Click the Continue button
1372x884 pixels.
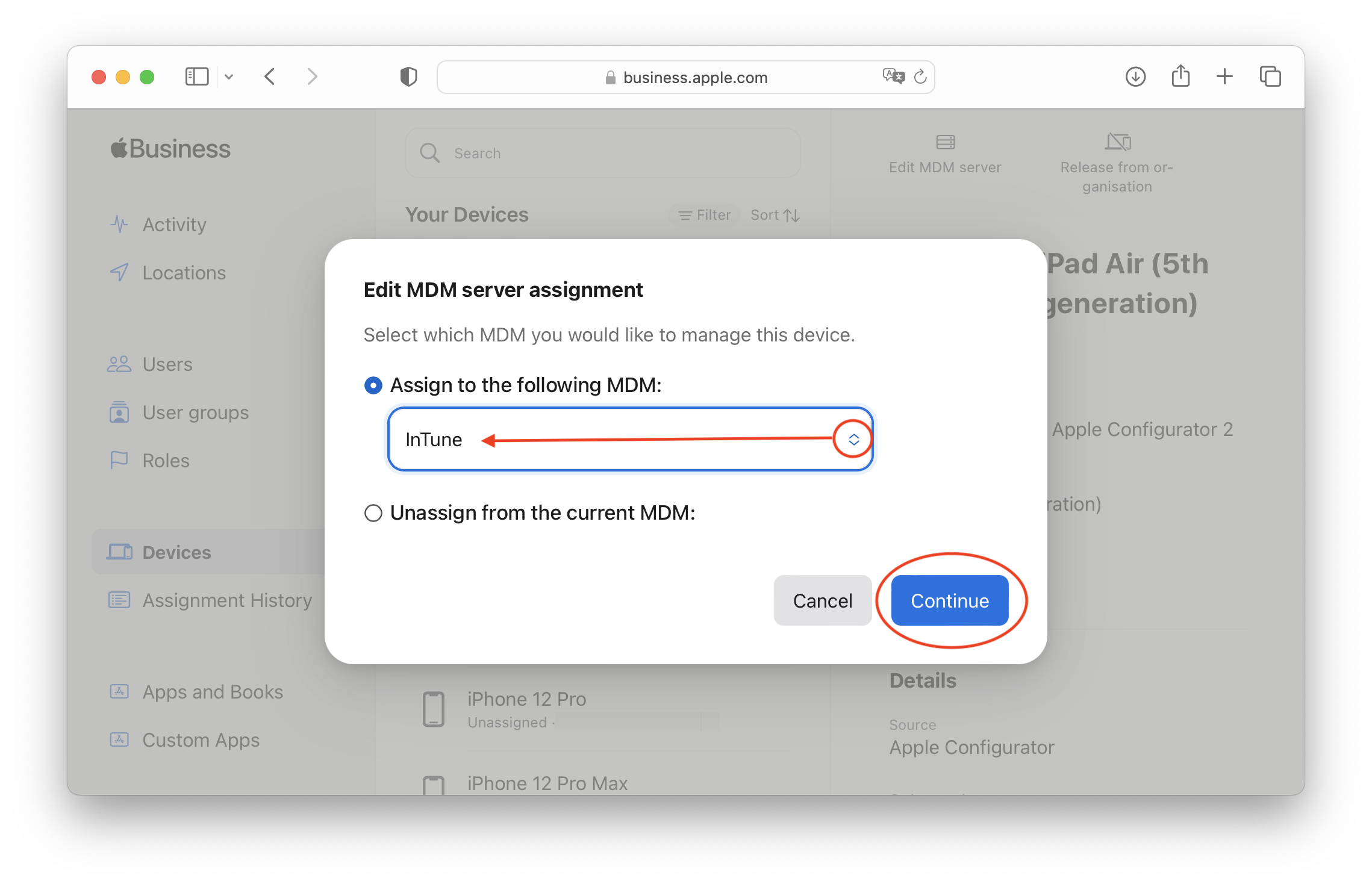[949, 600]
